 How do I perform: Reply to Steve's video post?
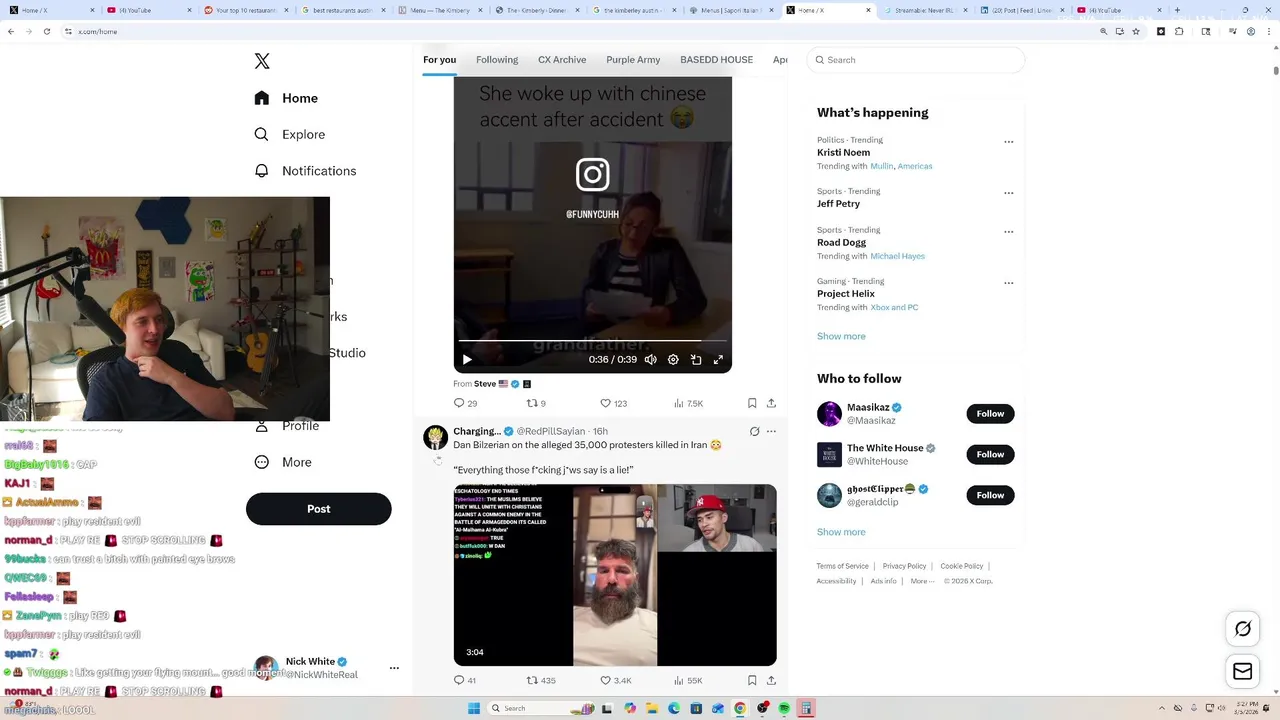click(x=465, y=403)
